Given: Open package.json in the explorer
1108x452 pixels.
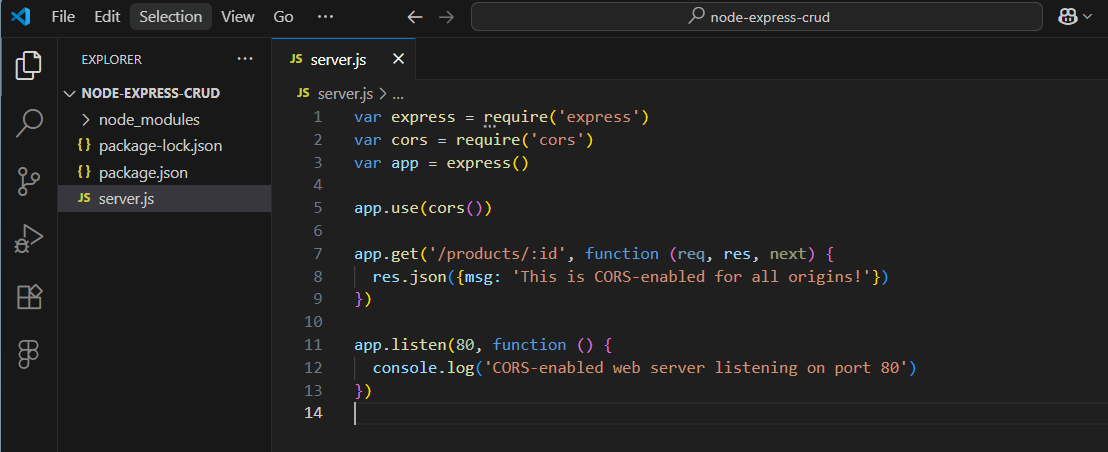Looking at the screenshot, I should (143, 172).
